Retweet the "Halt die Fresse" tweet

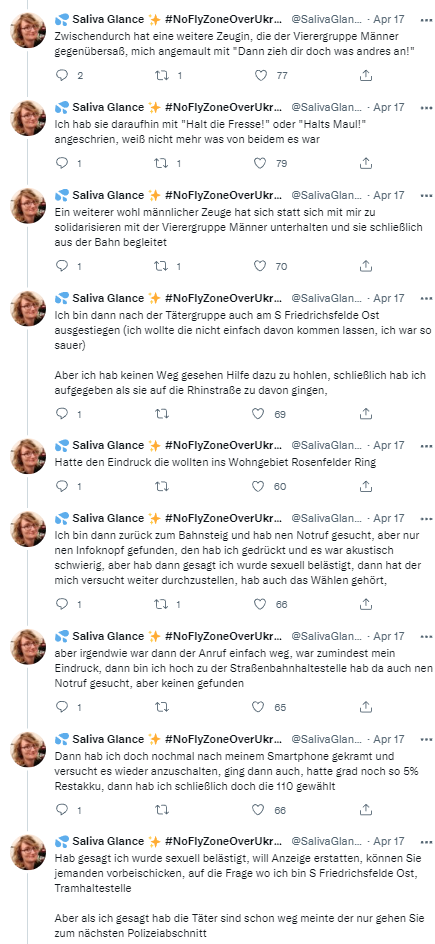pyautogui.click(x=162, y=163)
